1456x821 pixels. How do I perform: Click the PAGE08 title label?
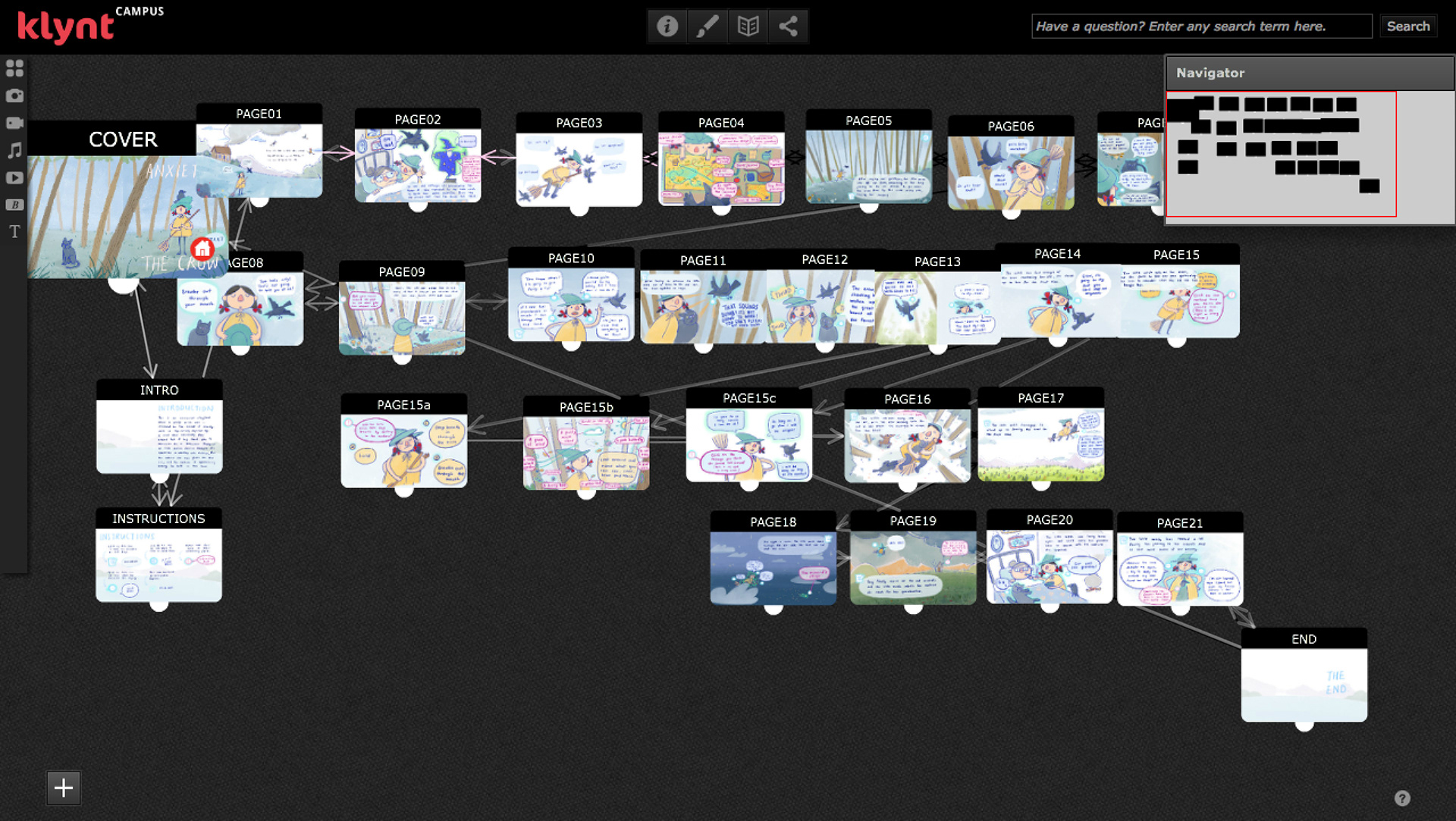coord(246,262)
